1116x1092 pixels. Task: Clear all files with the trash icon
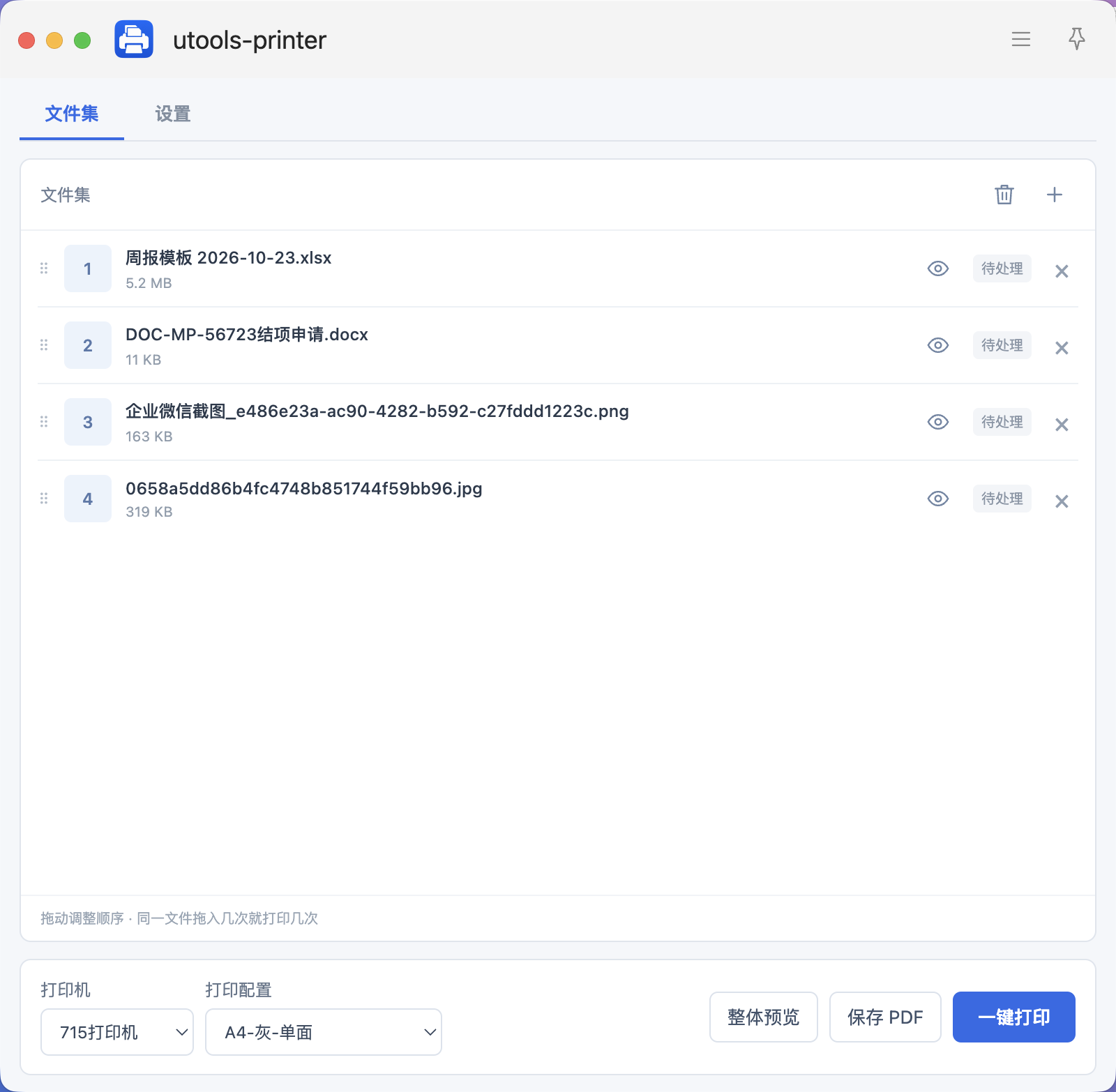coord(1004,195)
